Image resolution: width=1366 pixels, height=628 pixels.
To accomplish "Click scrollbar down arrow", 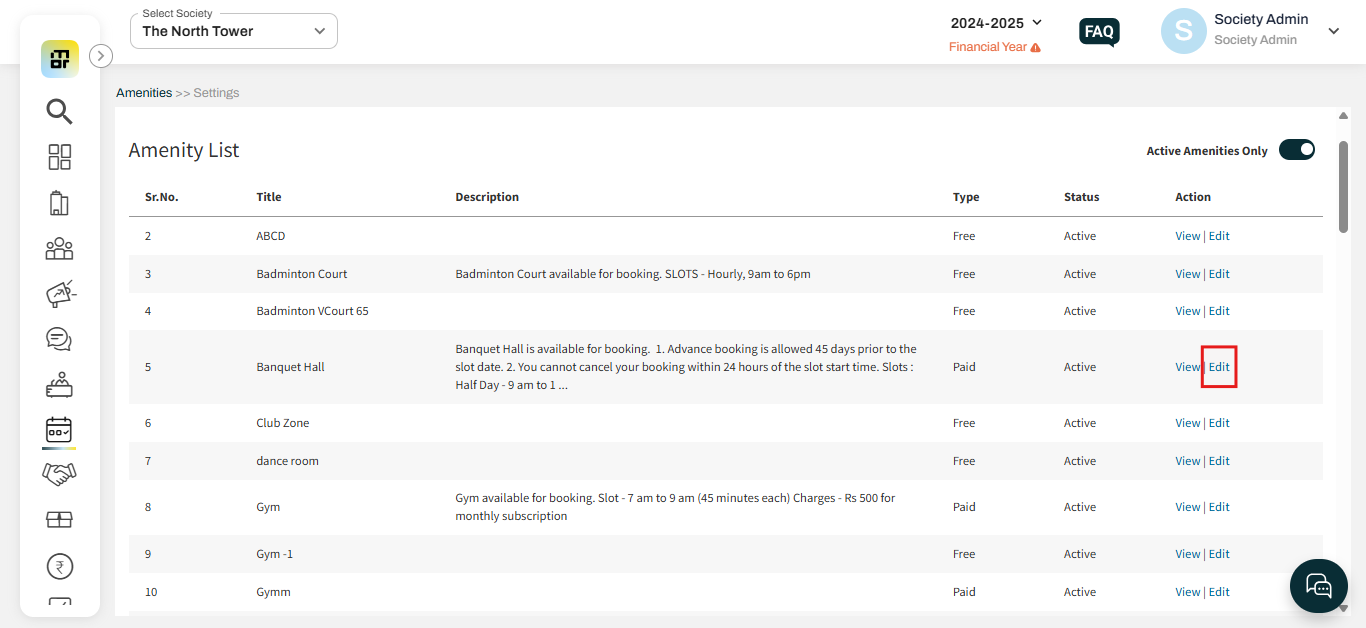I will pyautogui.click(x=1343, y=606).
